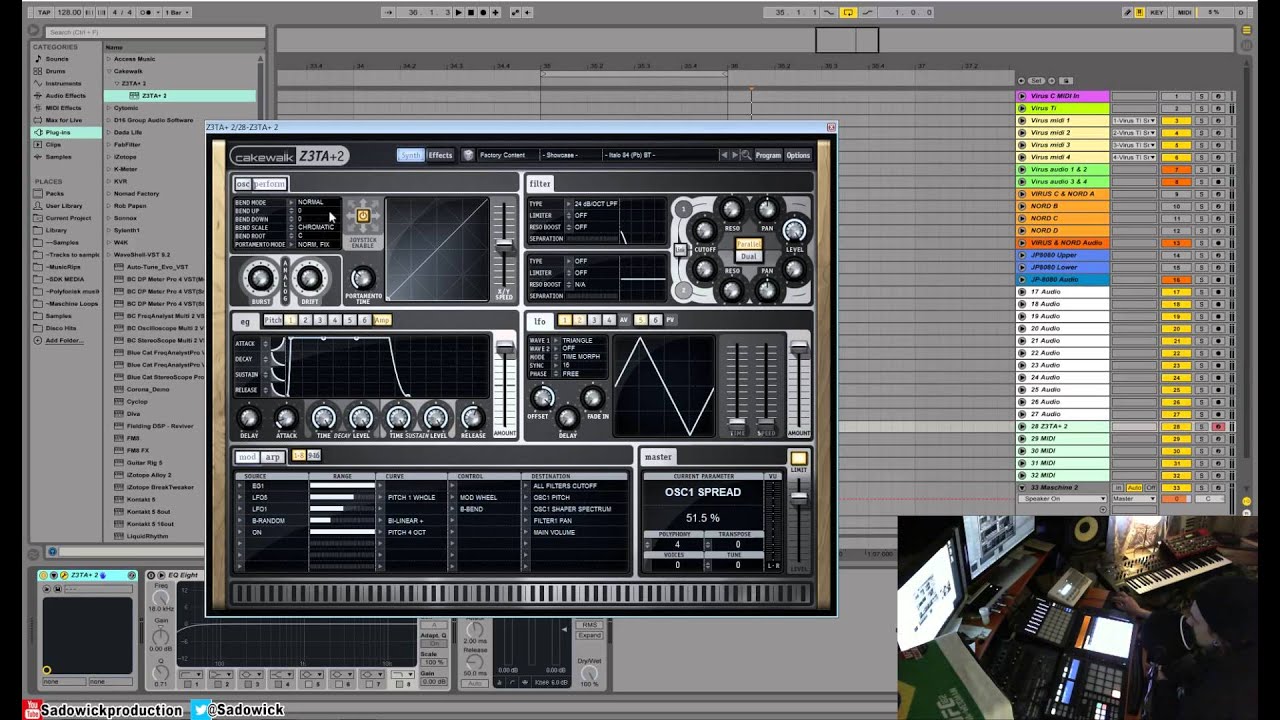This screenshot has height=720, width=1280.
Task: Click the LFO Amount slider handle
Action: [x=799, y=347]
